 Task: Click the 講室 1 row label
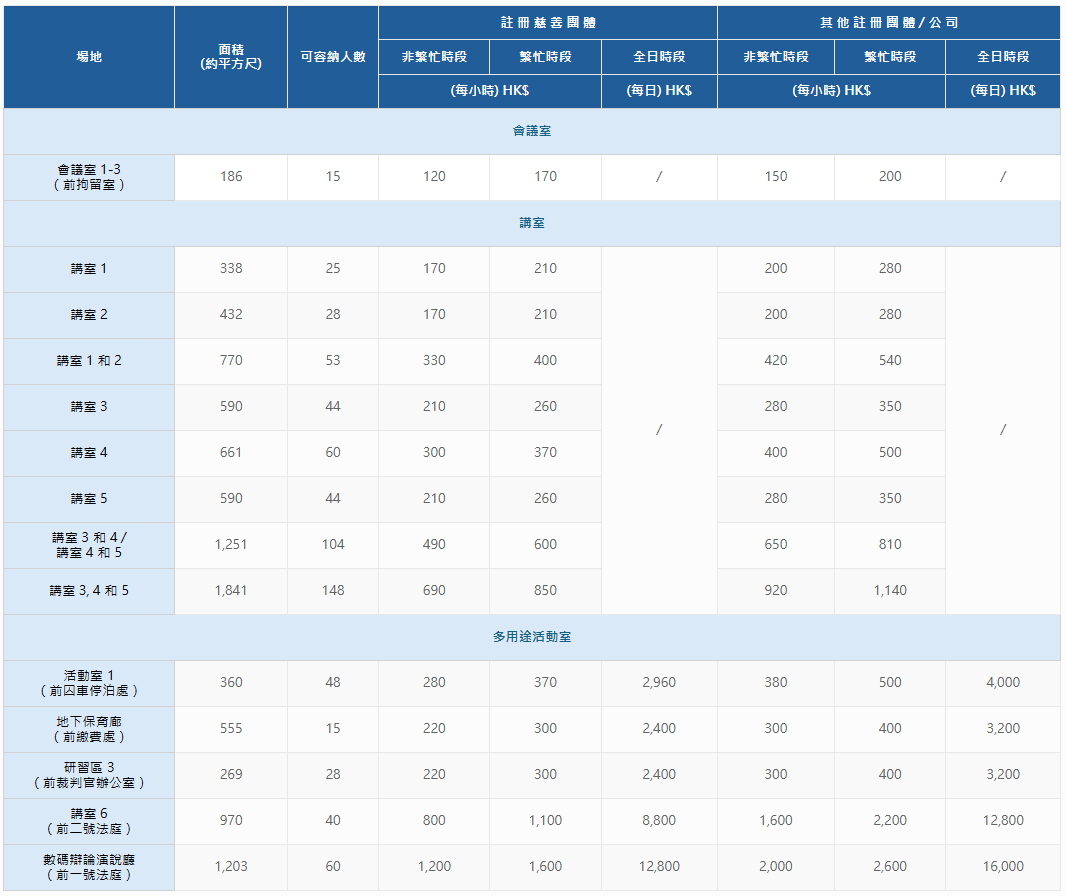89,269
